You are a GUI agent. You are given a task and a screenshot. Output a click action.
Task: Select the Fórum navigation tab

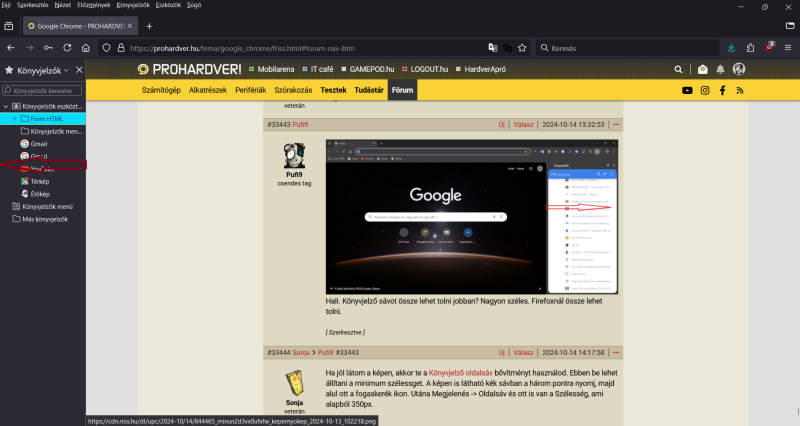[402, 90]
